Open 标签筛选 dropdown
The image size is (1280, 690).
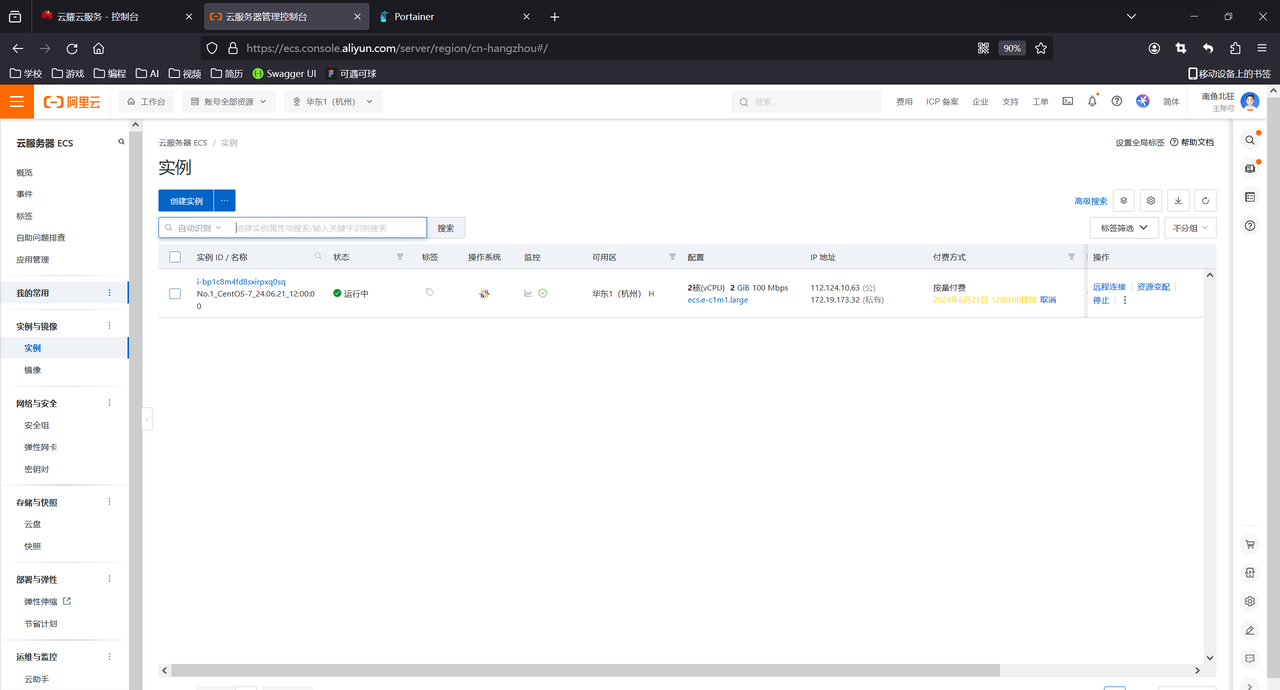tap(1125, 228)
